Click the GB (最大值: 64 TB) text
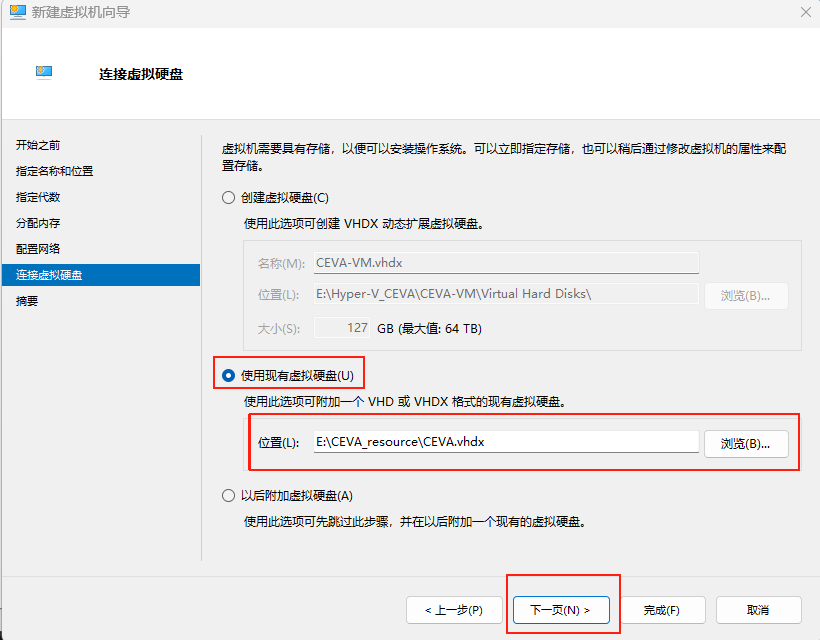 429,328
